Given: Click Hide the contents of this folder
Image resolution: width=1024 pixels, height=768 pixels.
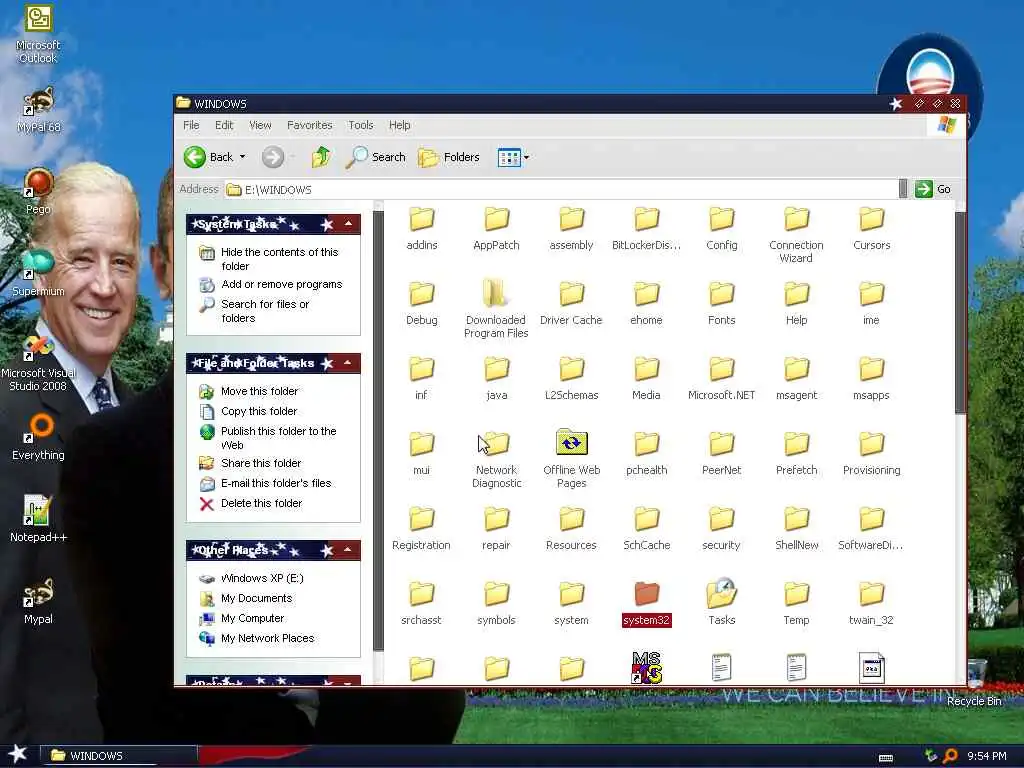Looking at the screenshot, I should click(280, 259).
